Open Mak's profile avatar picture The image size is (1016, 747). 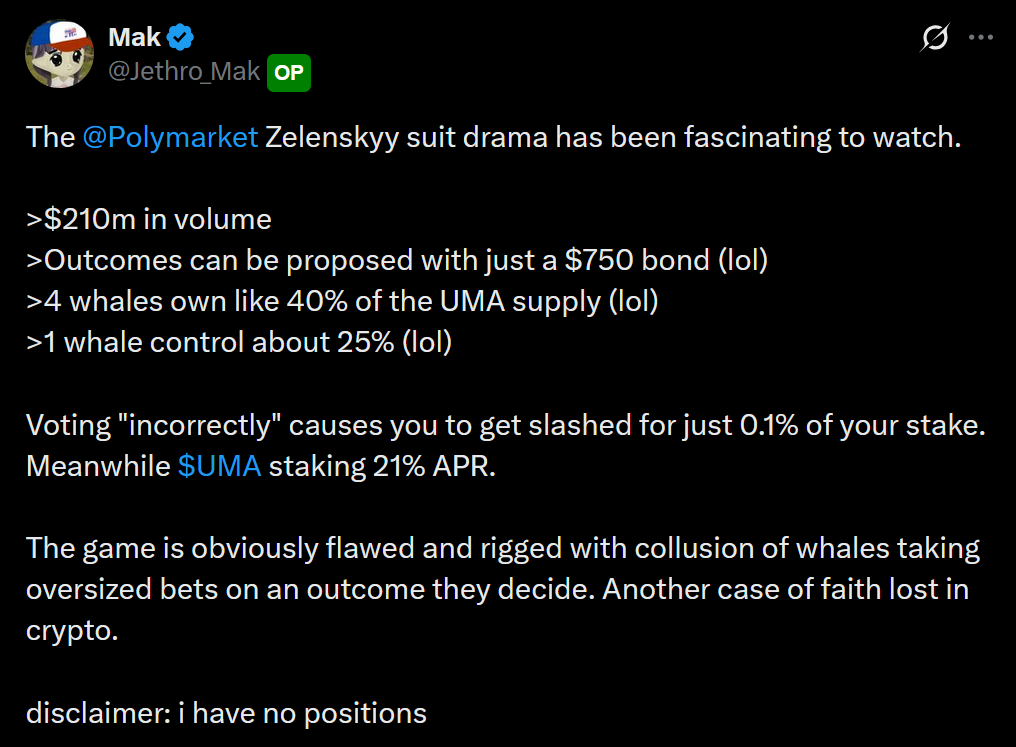59,53
